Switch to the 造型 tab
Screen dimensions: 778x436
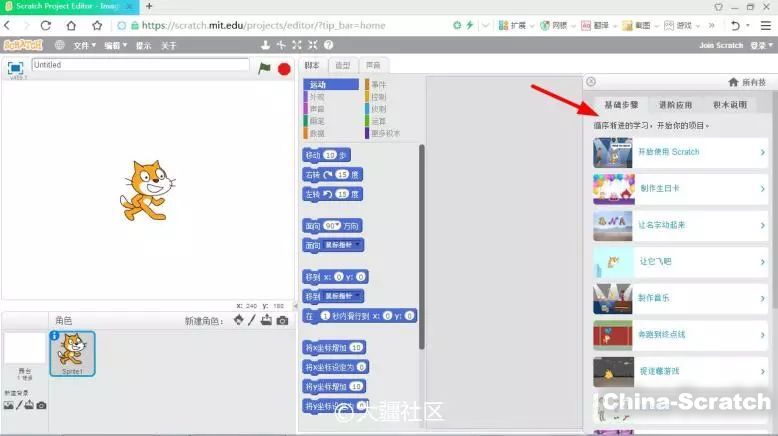tap(343, 65)
